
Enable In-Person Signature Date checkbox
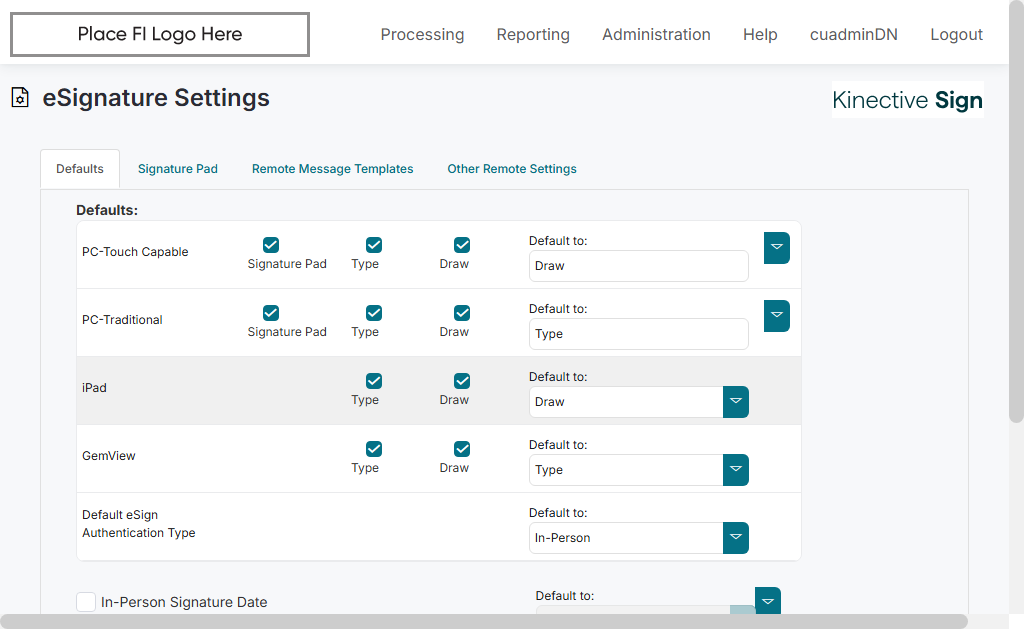click(x=86, y=601)
